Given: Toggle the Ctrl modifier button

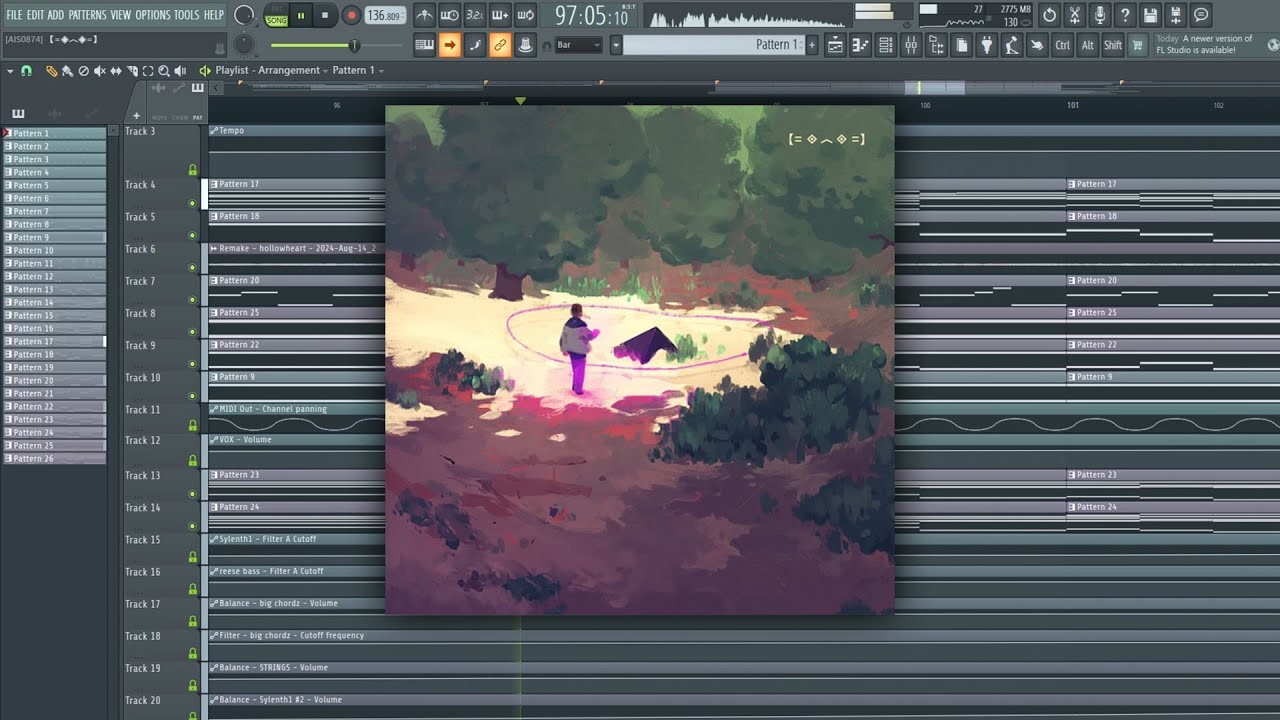Looking at the screenshot, I should tap(1062, 45).
